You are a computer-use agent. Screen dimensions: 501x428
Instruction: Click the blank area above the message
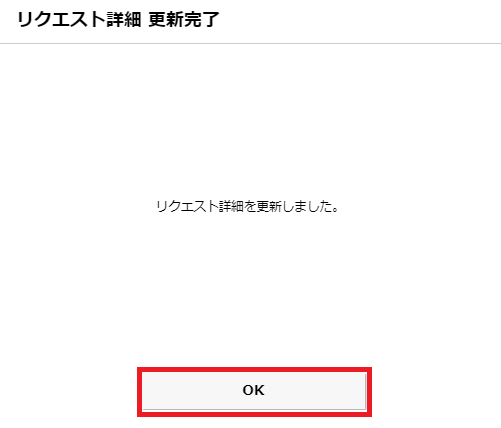click(x=250, y=120)
